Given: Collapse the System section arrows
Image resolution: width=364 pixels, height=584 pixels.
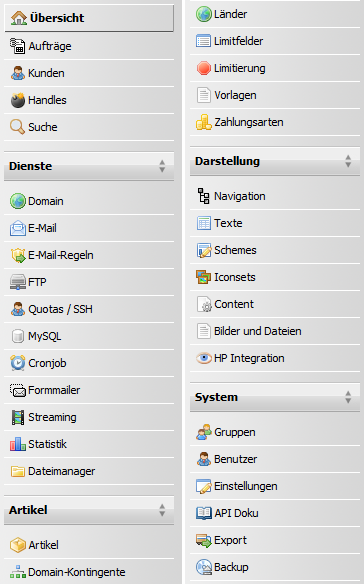Looking at the screenshot, I should point(348,397).
